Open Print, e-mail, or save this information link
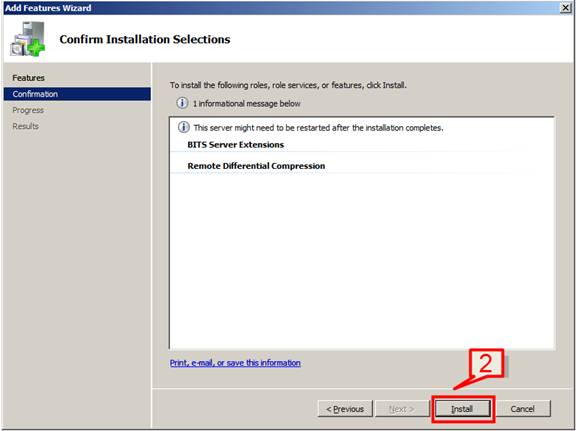The width and height of the screenshot is (576, 431). click(x=235, y=363)
